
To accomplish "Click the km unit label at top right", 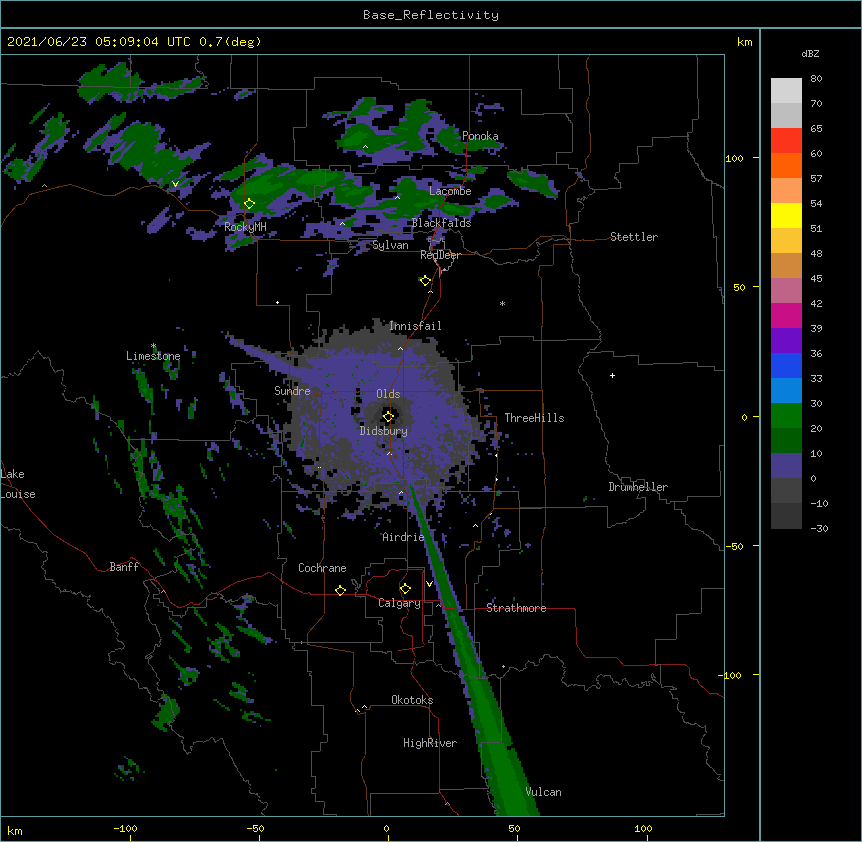I will coord(744,42).
